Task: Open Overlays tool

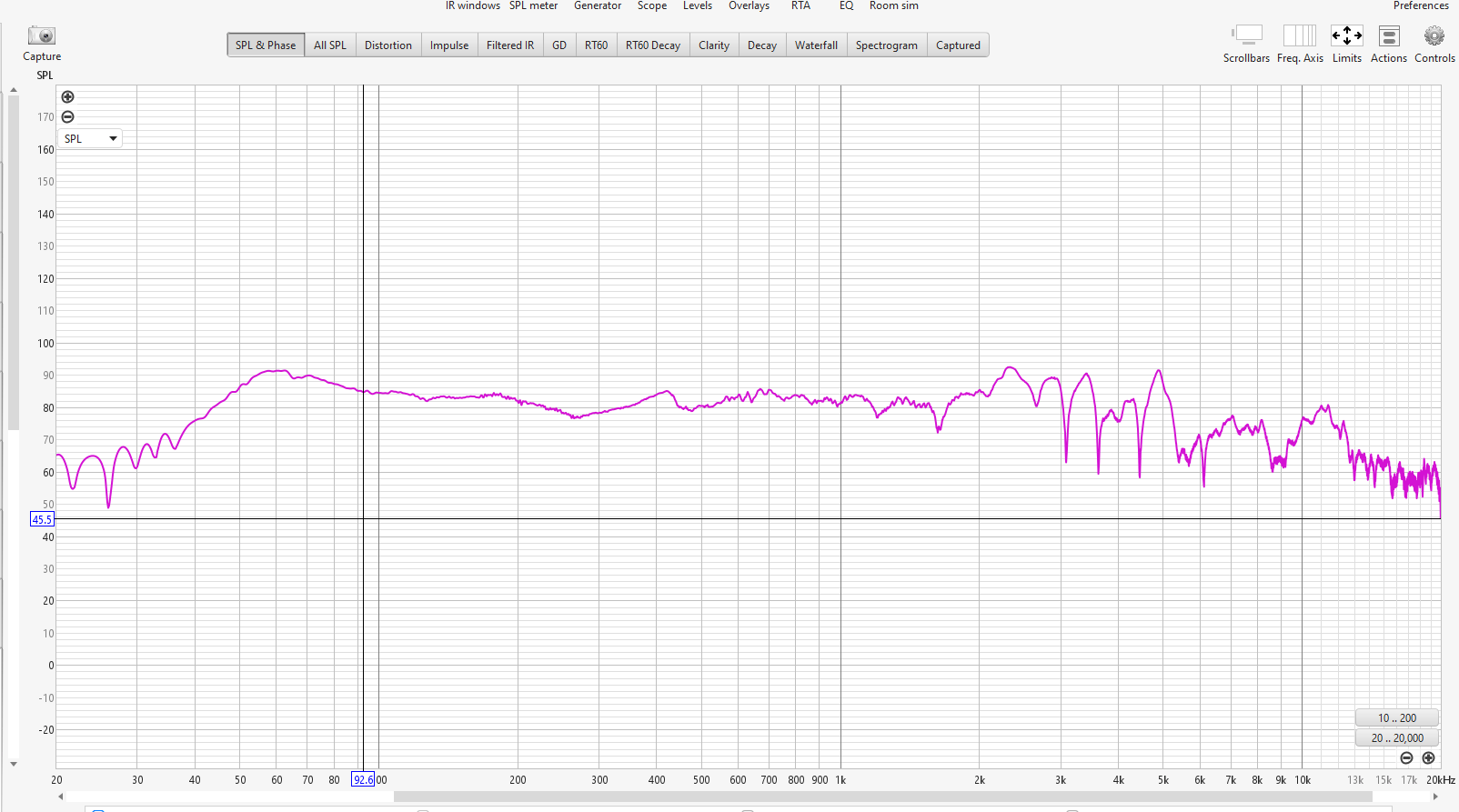Action: tap(749, 5)
